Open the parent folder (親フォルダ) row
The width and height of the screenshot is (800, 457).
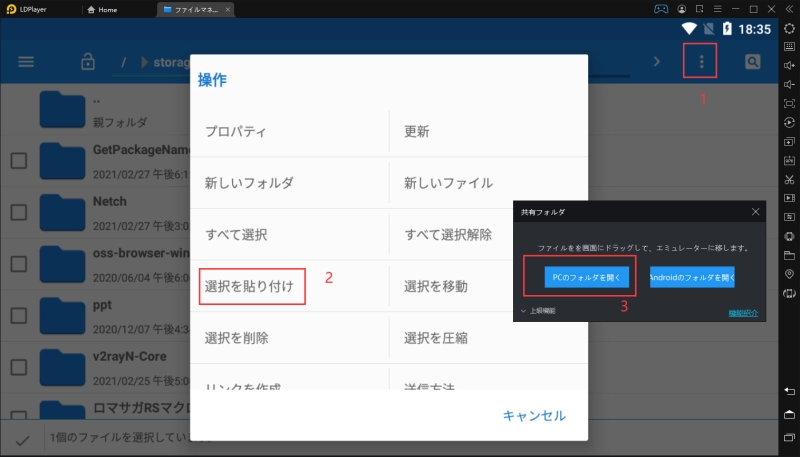(x=95, y=110)
